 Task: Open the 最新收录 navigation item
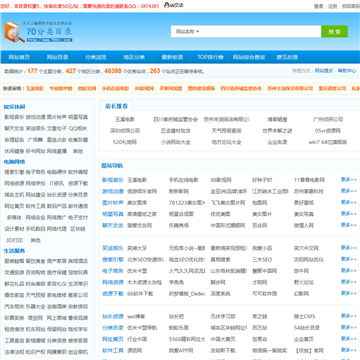pyautogui.click(x=172, y=57)
